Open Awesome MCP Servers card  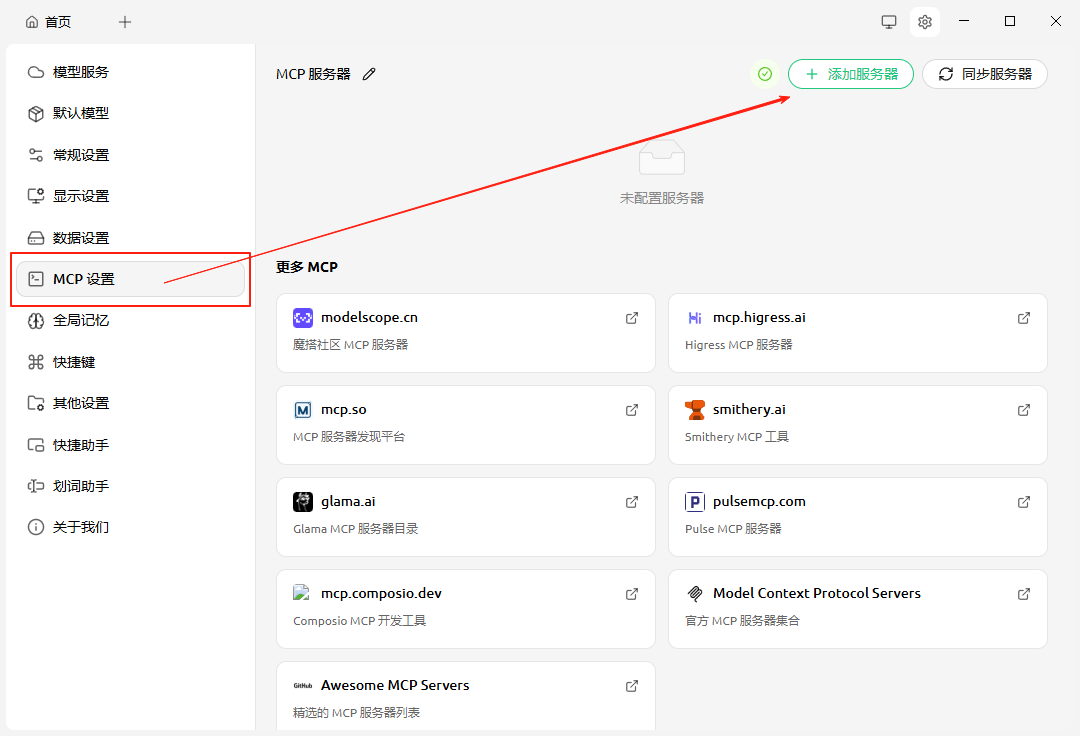[466, 696]
